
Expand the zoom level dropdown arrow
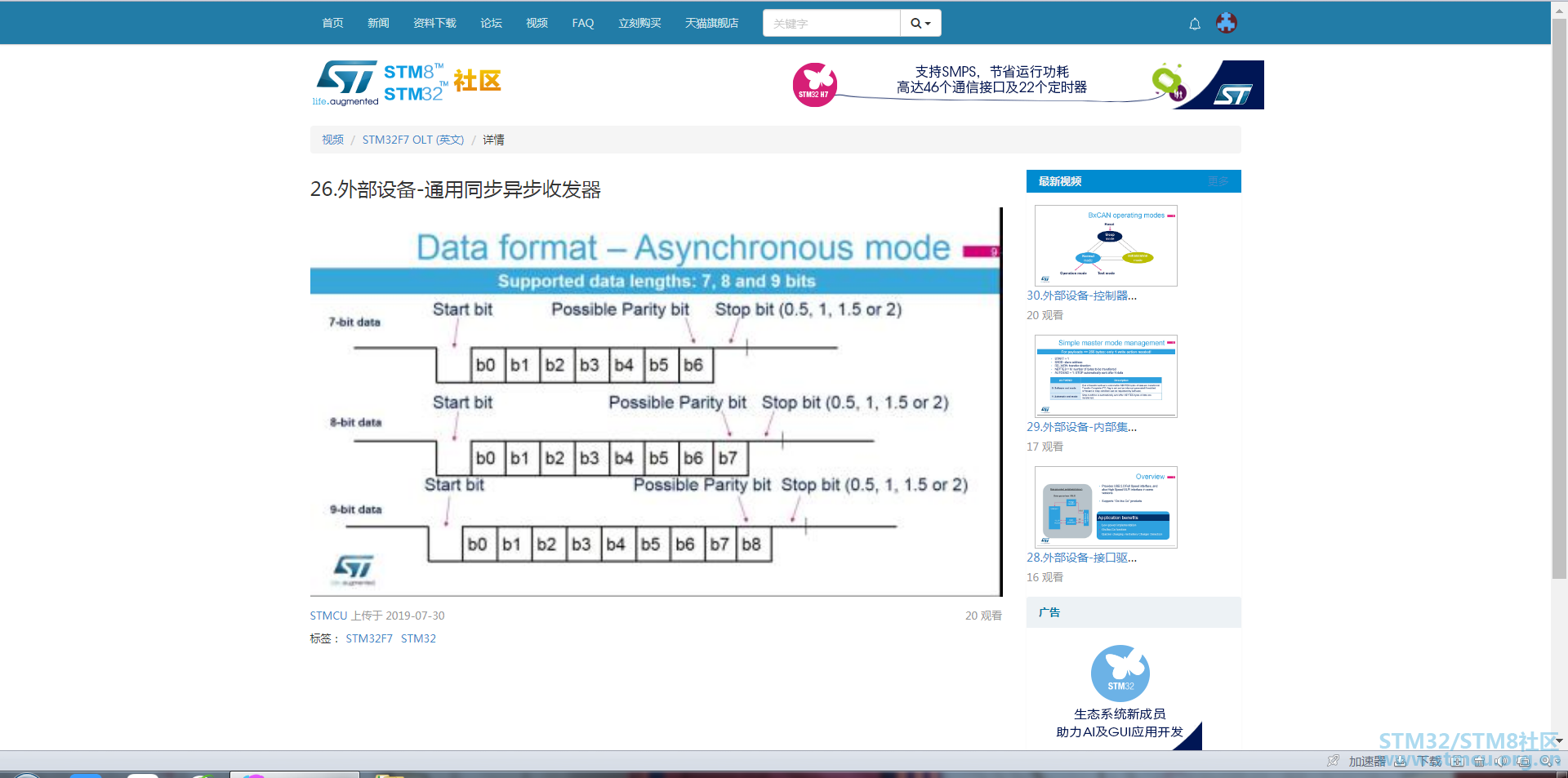[1557, 761]
